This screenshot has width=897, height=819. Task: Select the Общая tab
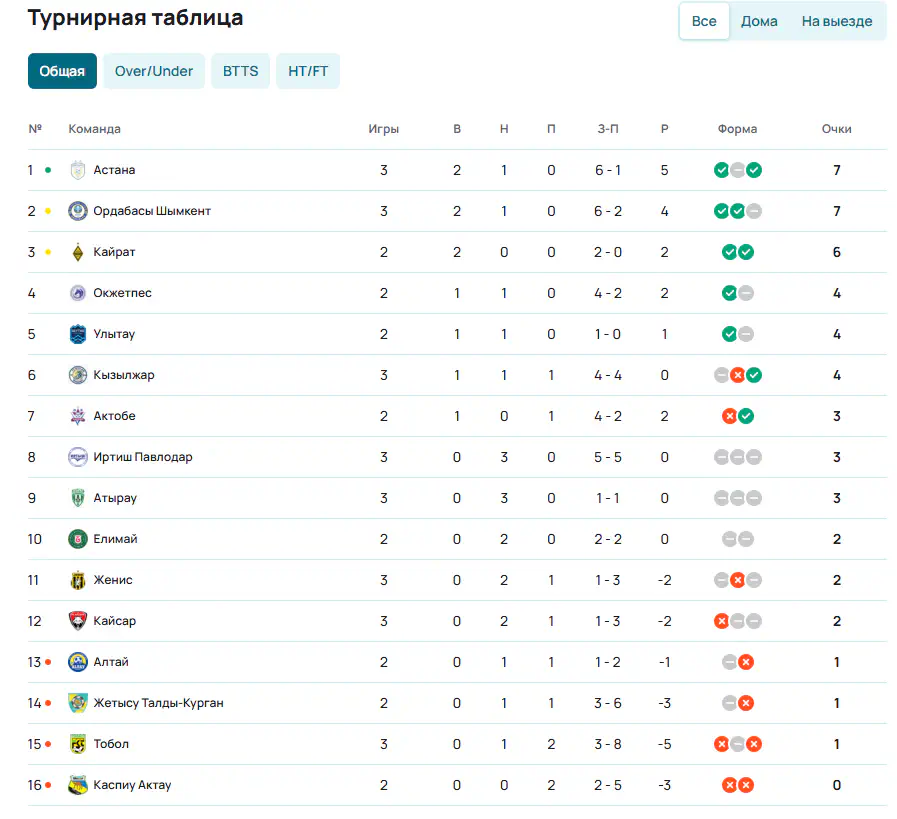(x=62, y=71)
